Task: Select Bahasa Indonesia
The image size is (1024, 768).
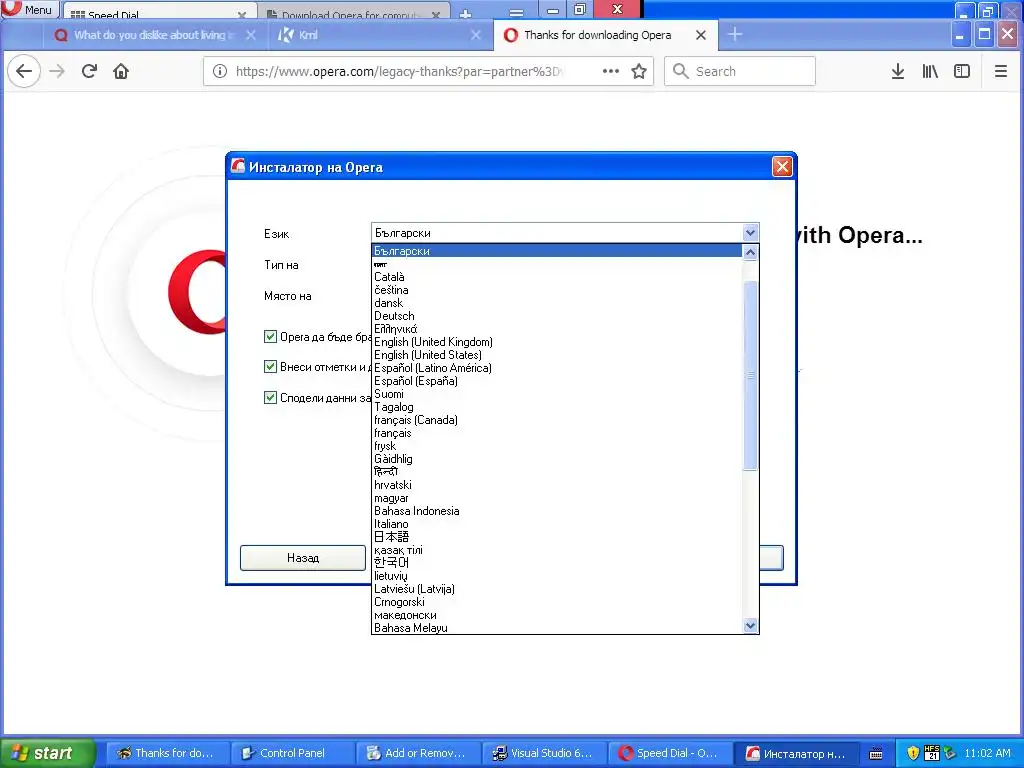Action: (557, 511)
